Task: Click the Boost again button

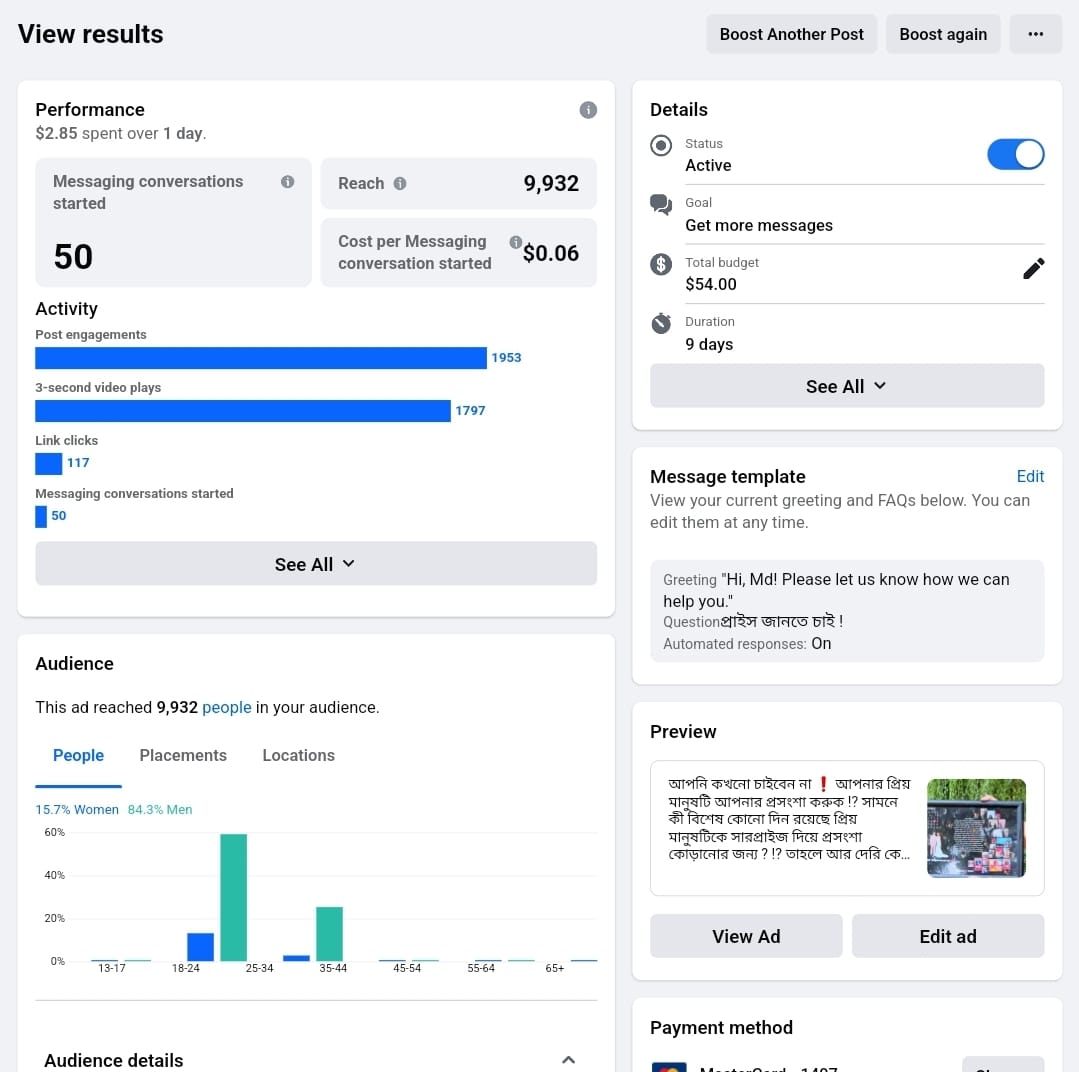Action: coord(943,34)
